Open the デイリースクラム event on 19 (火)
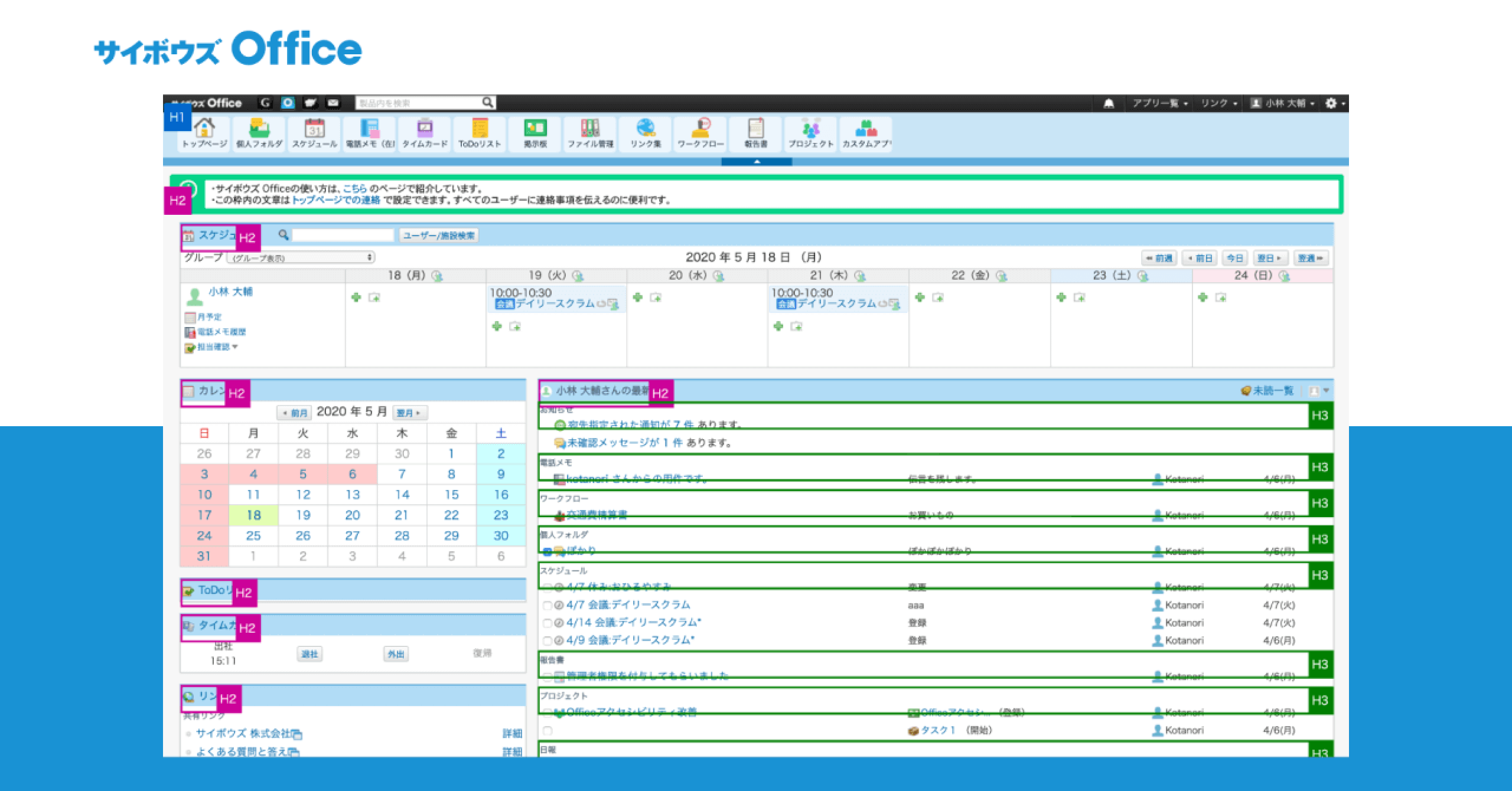 pyautogui.click(x=555, y=304)
